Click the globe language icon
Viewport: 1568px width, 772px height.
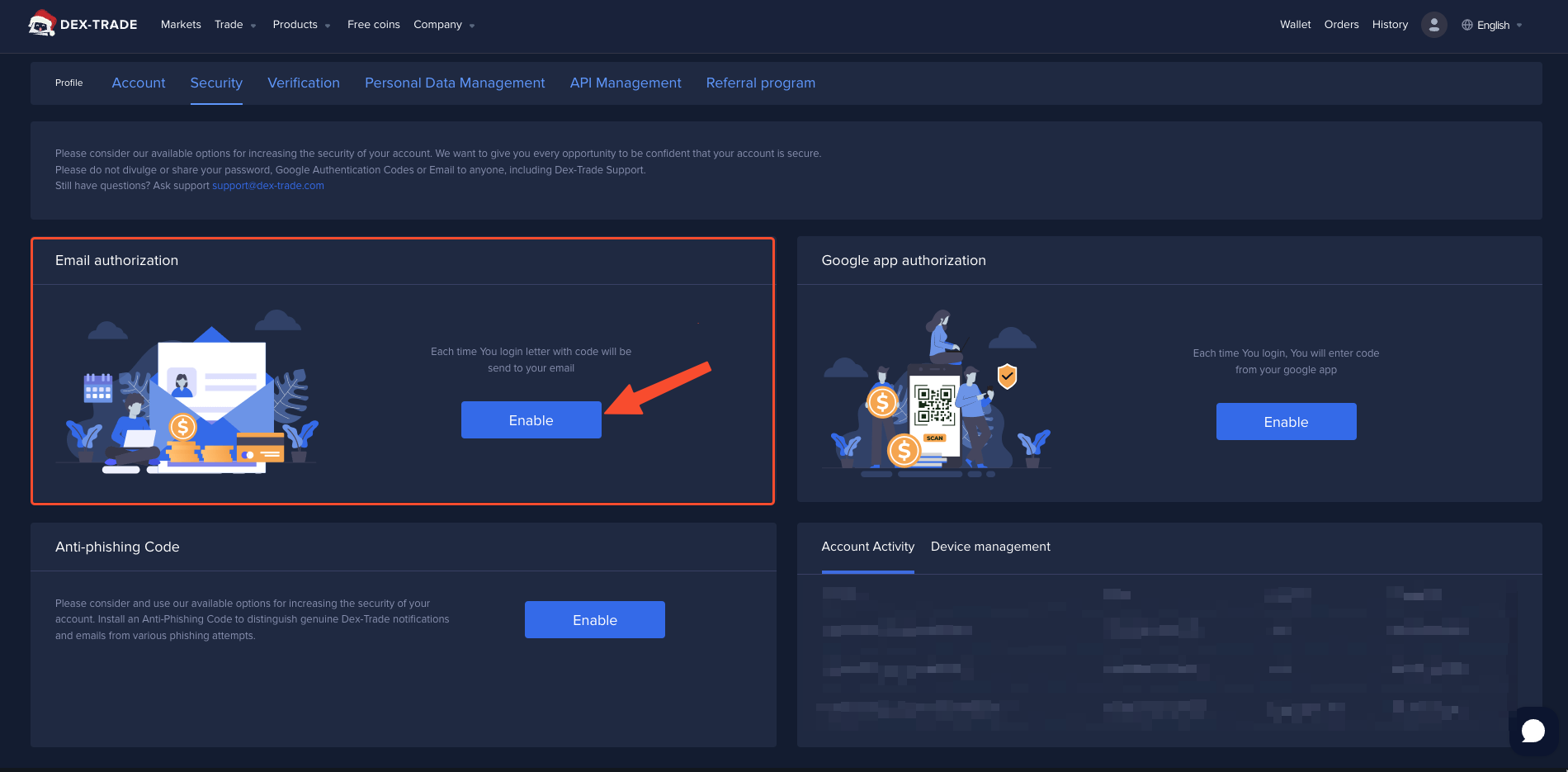point(1467,25)
